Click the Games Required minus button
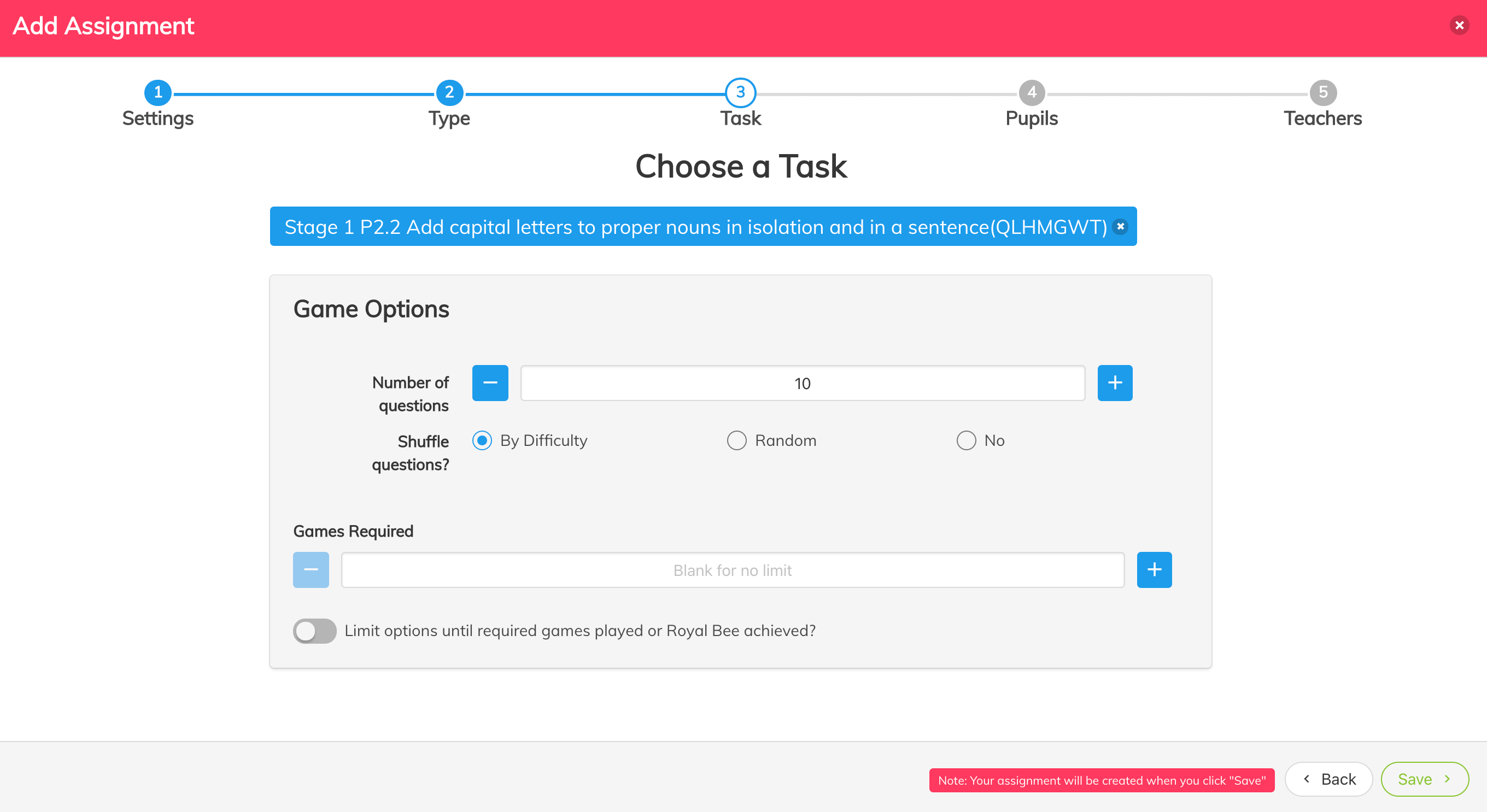 (311, 569)
